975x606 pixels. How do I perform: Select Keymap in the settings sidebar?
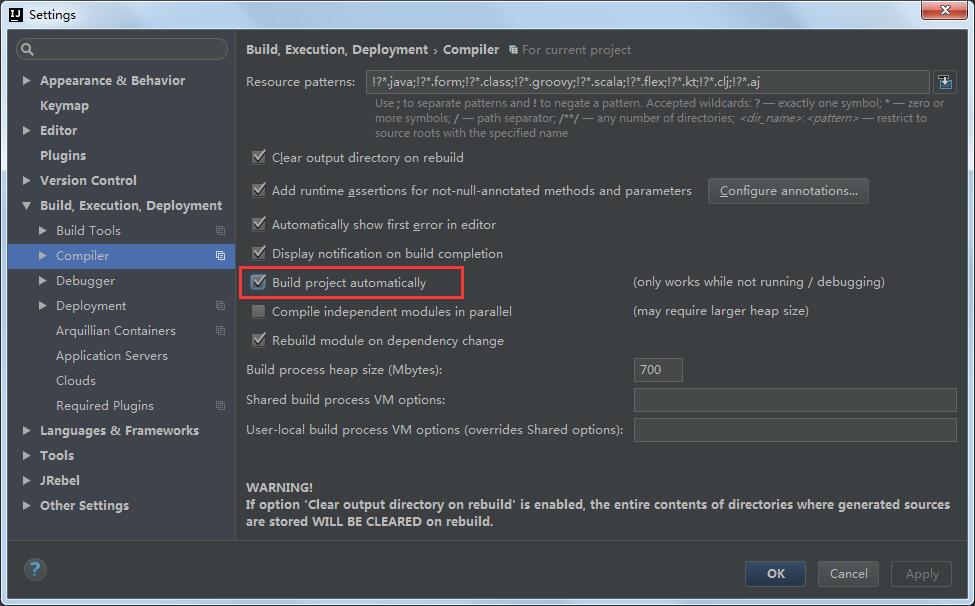(x=65, y=105)
